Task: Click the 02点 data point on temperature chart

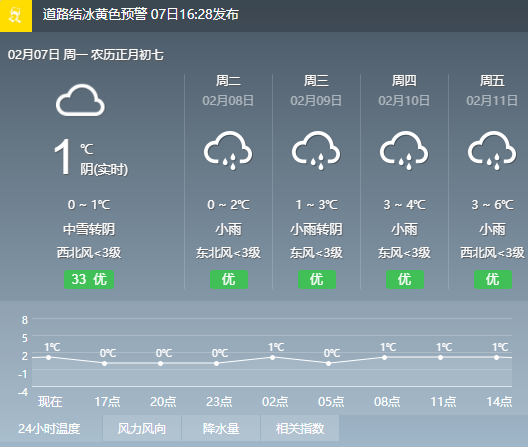Action: (x=272, y=357)
